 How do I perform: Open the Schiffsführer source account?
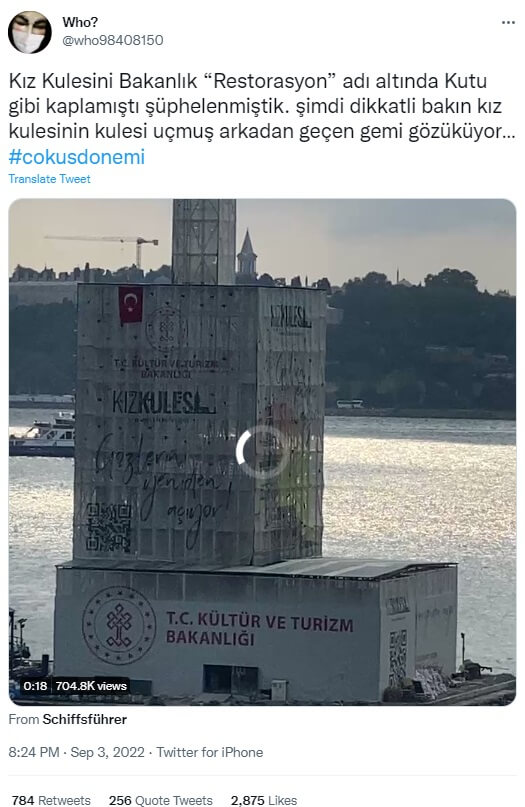(x=84, y=720)
